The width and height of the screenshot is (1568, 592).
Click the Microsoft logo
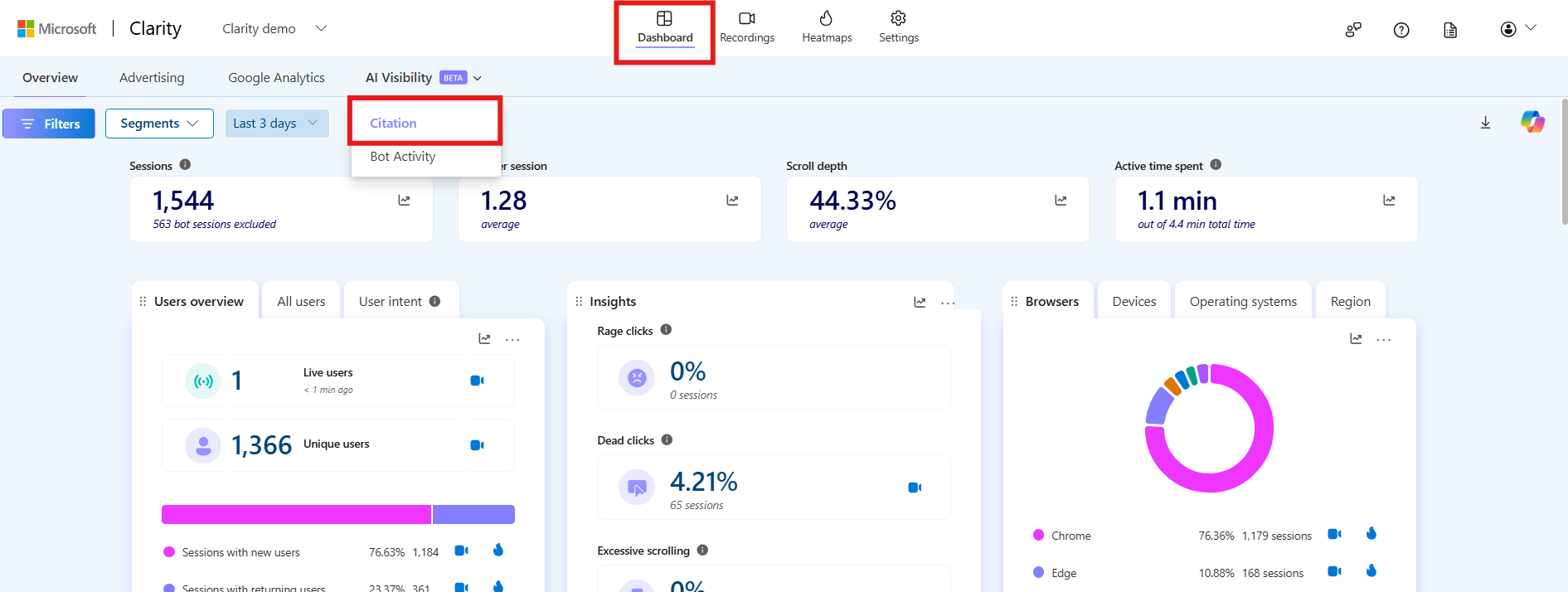pos(56,28)
